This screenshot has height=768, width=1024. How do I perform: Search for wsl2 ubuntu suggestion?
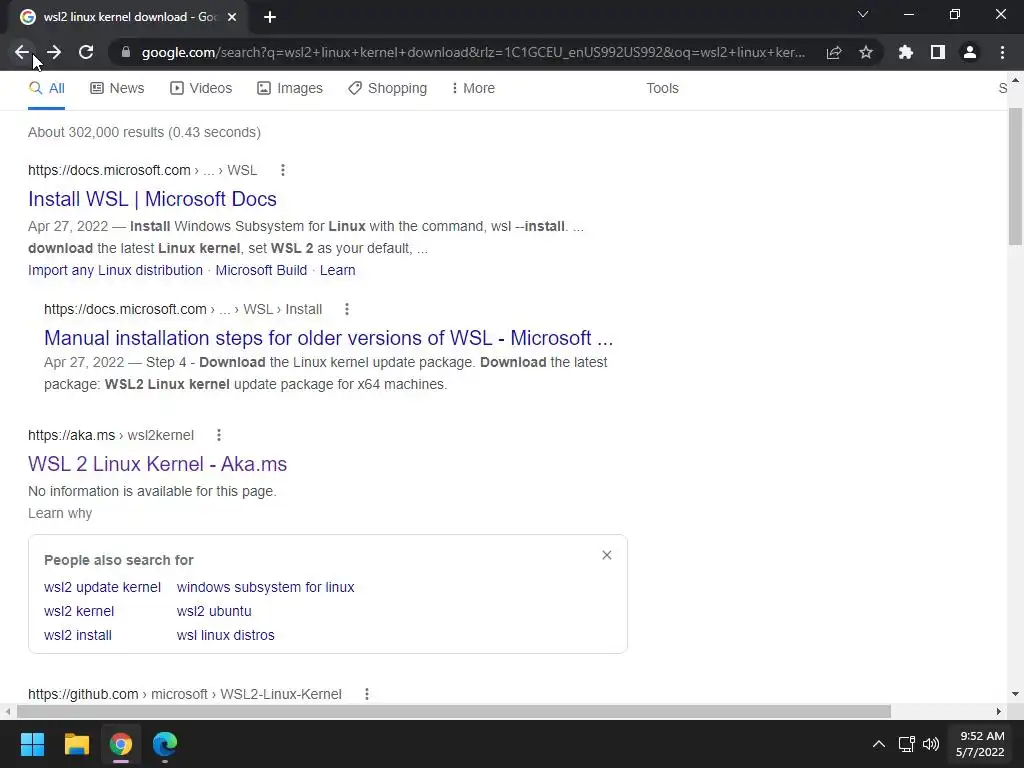[x=214, y=611]
